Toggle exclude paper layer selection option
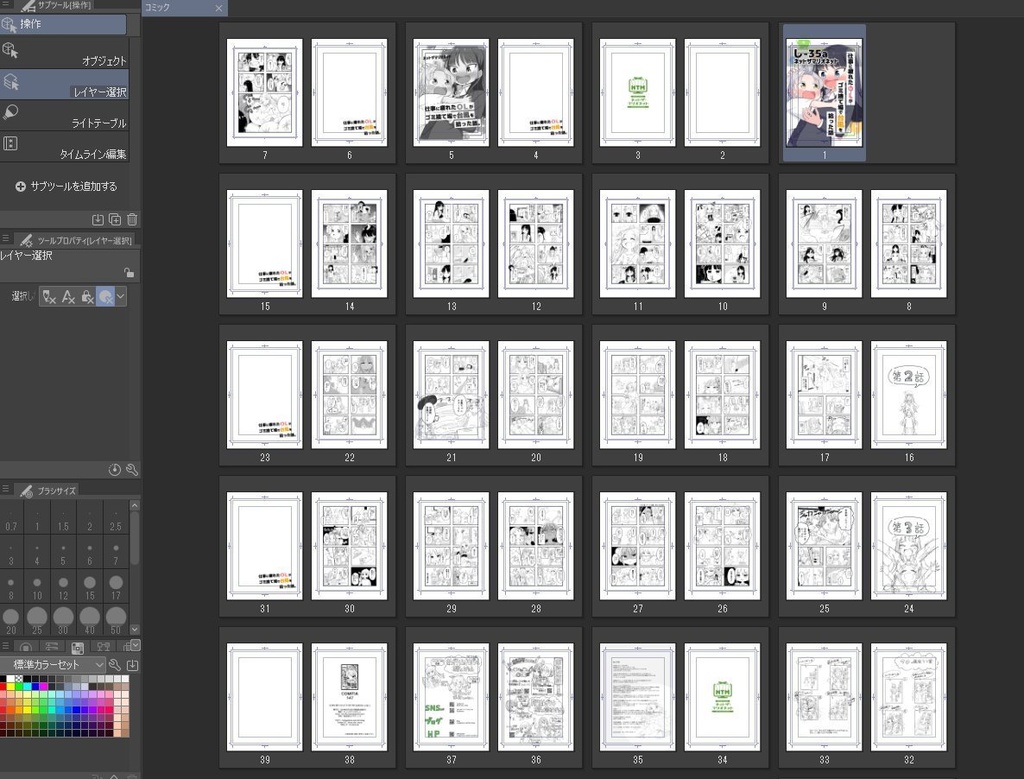This screenshot has height=779, width=1024. coord(105,297)
